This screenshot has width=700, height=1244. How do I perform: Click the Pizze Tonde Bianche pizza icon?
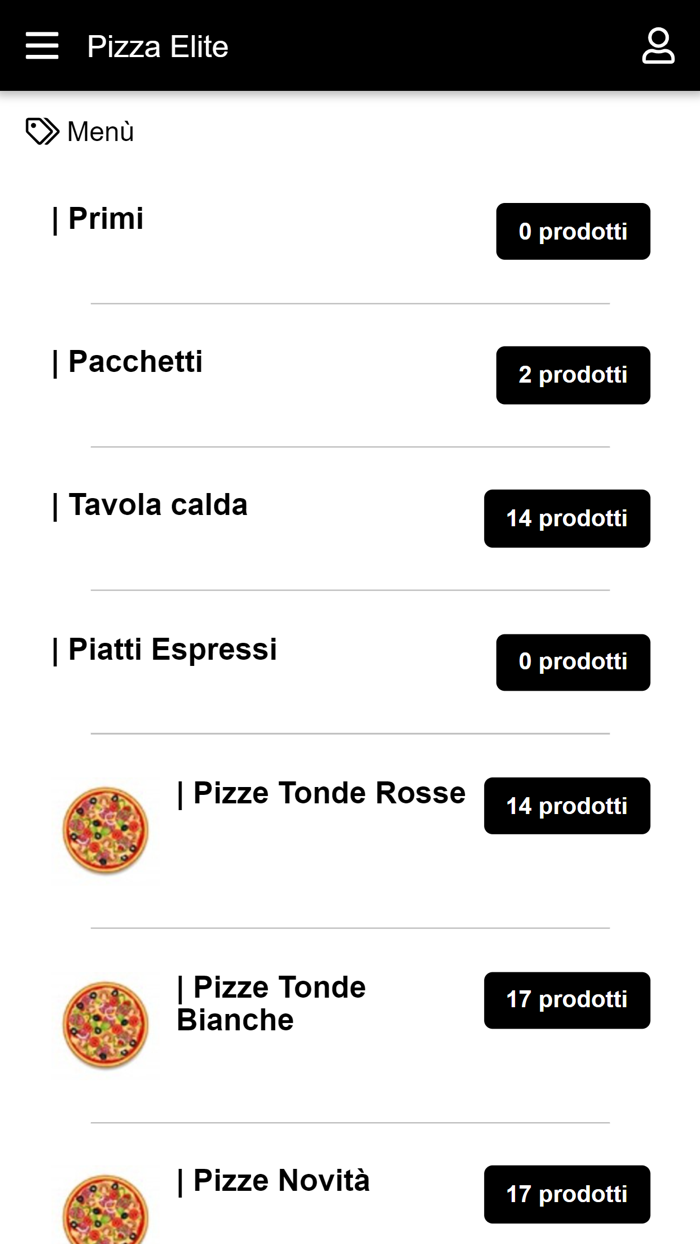pyautogui.click(x=104, y=1024)
